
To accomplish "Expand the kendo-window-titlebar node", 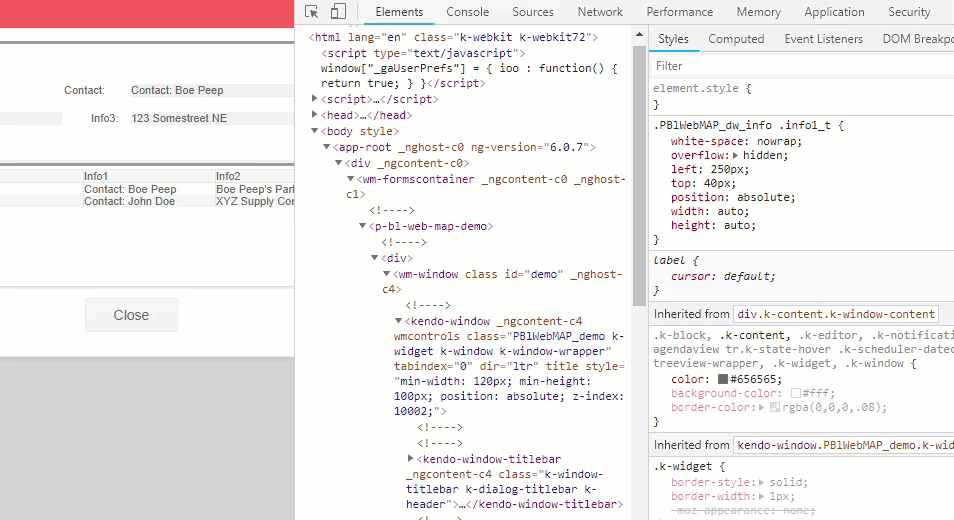I will tap(411, 459).
